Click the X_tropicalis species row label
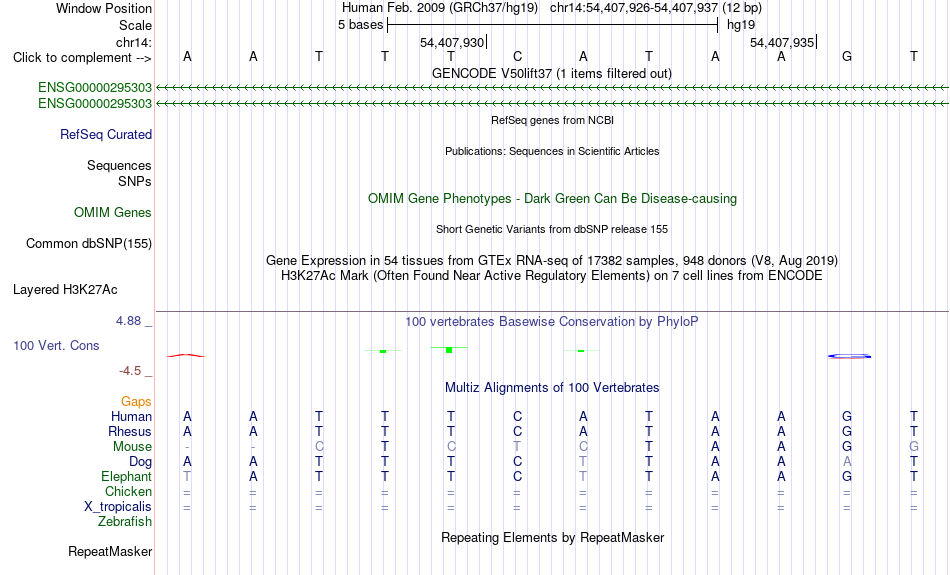Image resolution: width=950 pixels, height=575 pixels. [118, 507]
